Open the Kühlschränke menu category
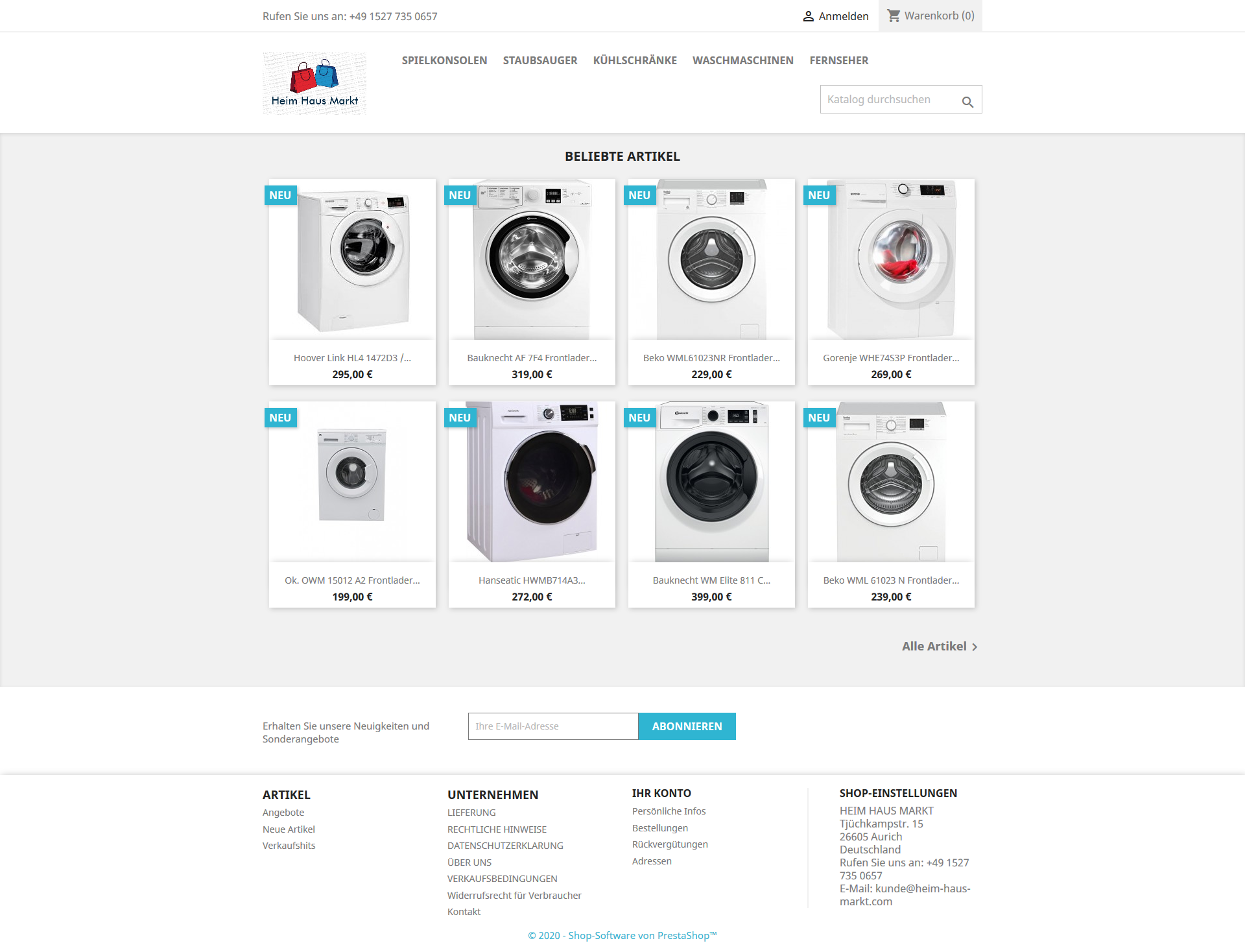Viewport: 1245px width, 952px height. (635, 60)
